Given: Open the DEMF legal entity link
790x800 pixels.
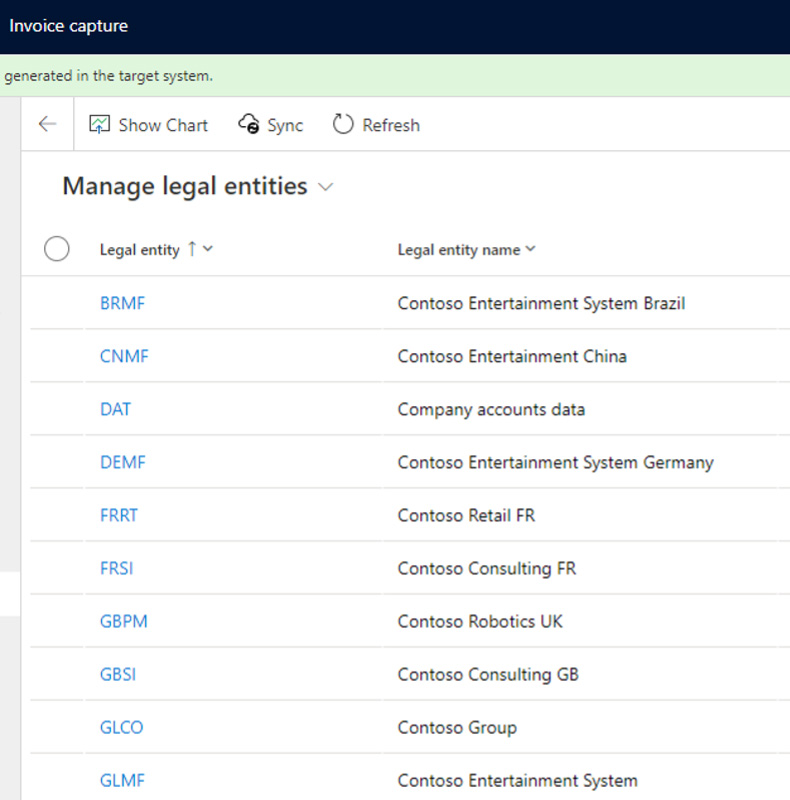Looking at the screenshot, I should 123,462.
